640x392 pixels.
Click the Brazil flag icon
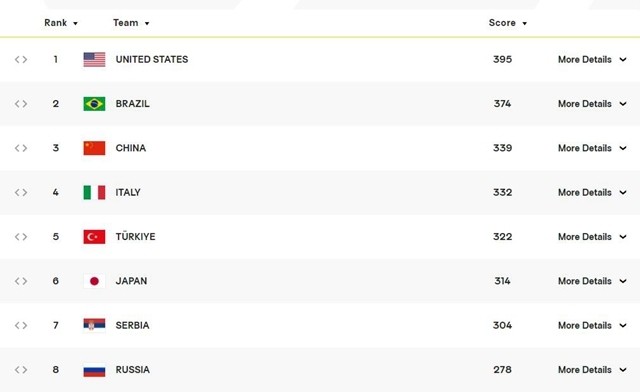[x=94, y=104]
